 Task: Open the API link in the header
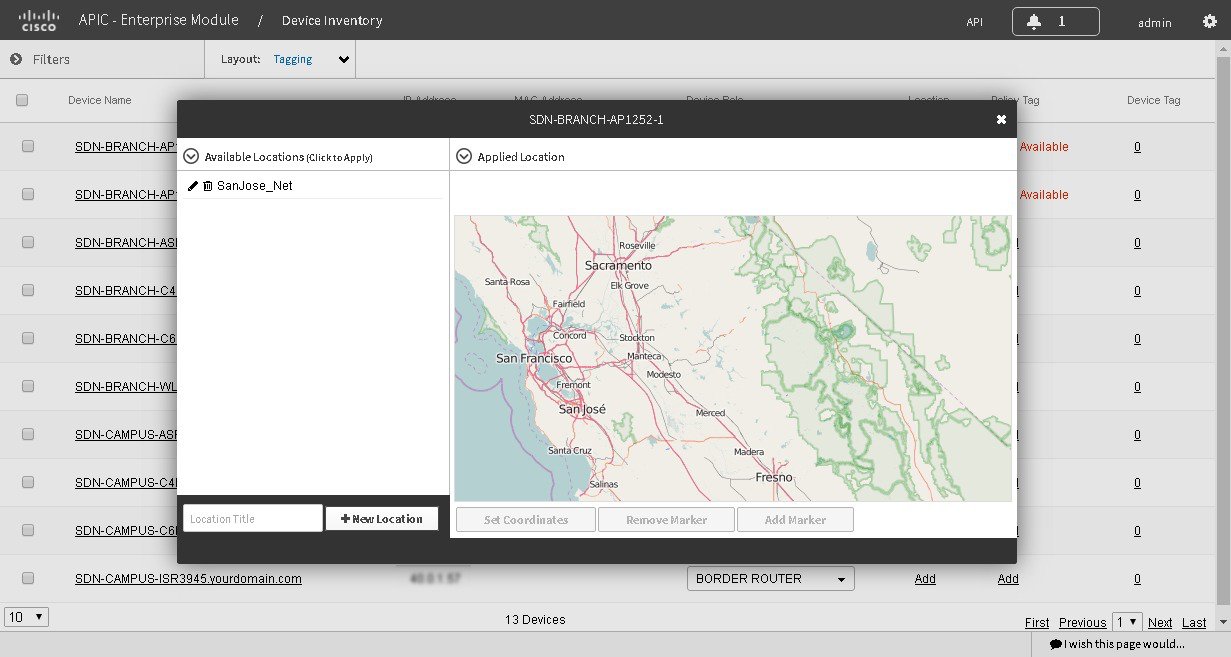click(974, 22)
